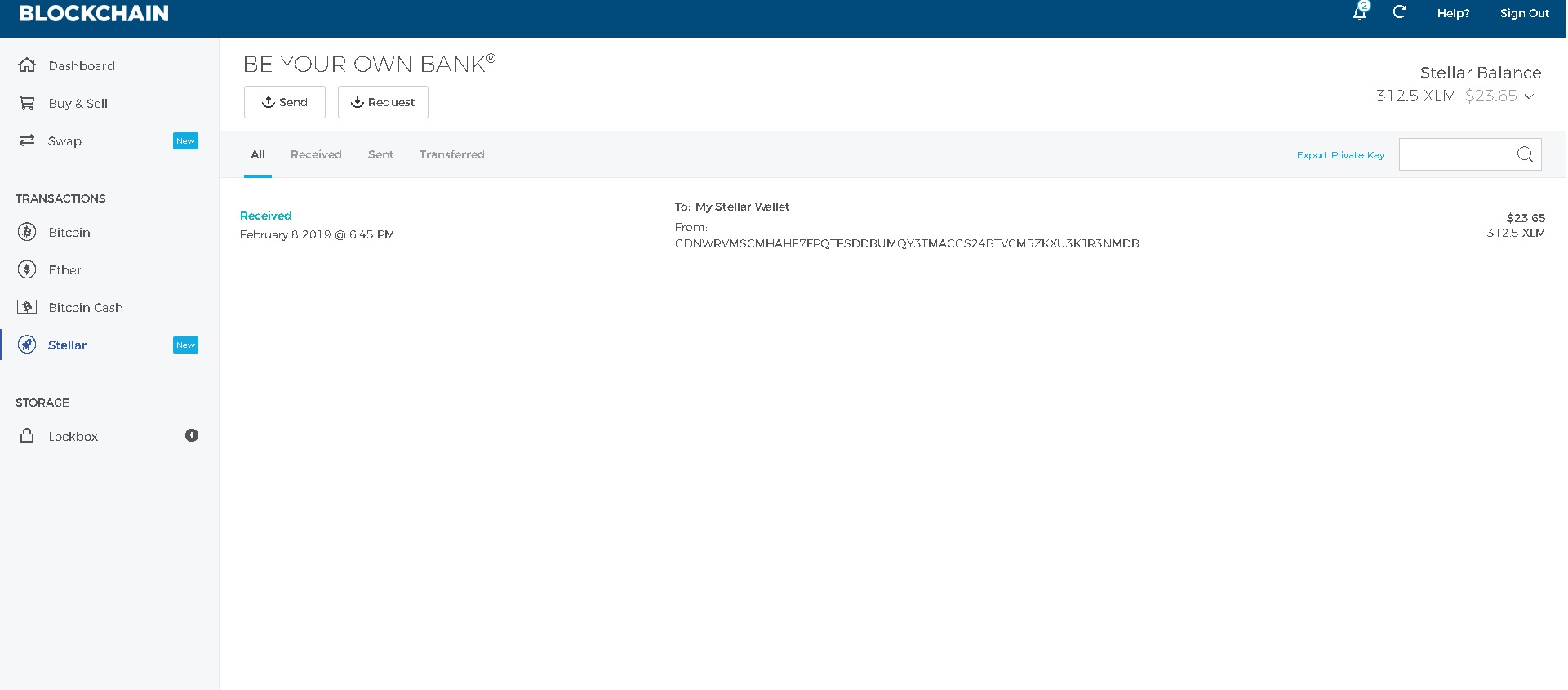Click the green Received transaction status
1568x690 pixels.
coord(265,216)
